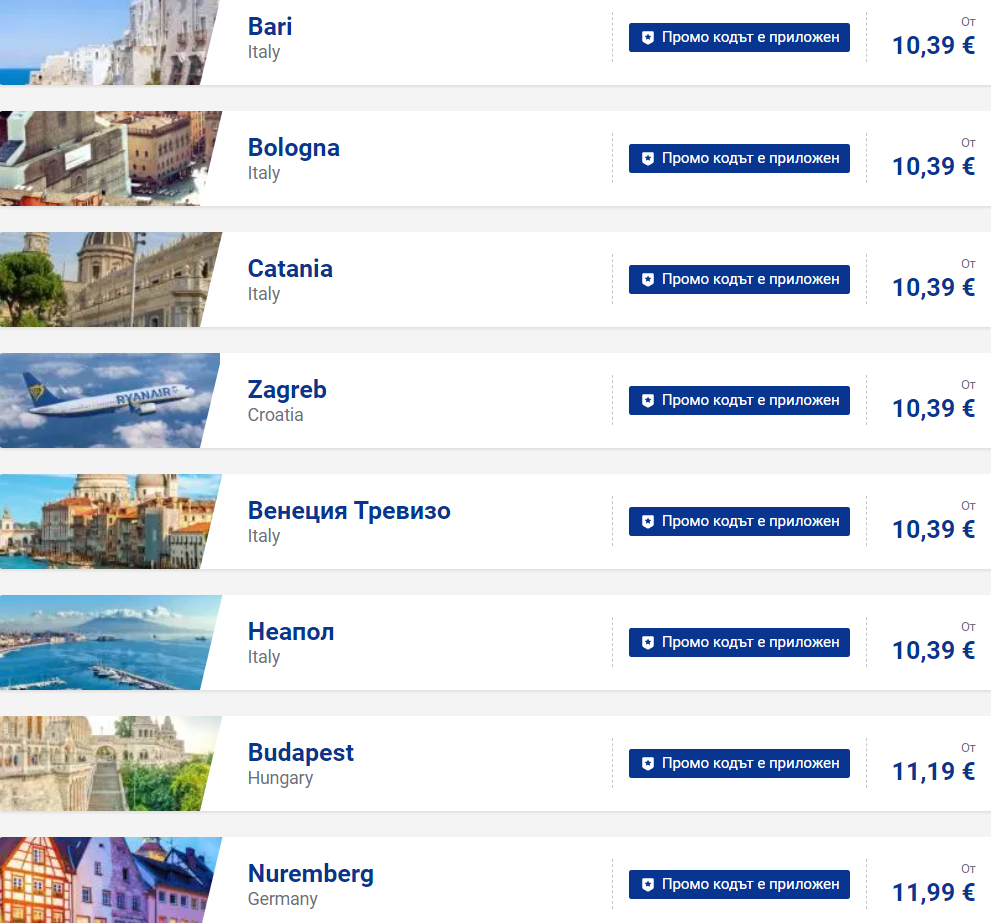
Task: Click the Неапол promo code applied badge
Action: (739, 643)
